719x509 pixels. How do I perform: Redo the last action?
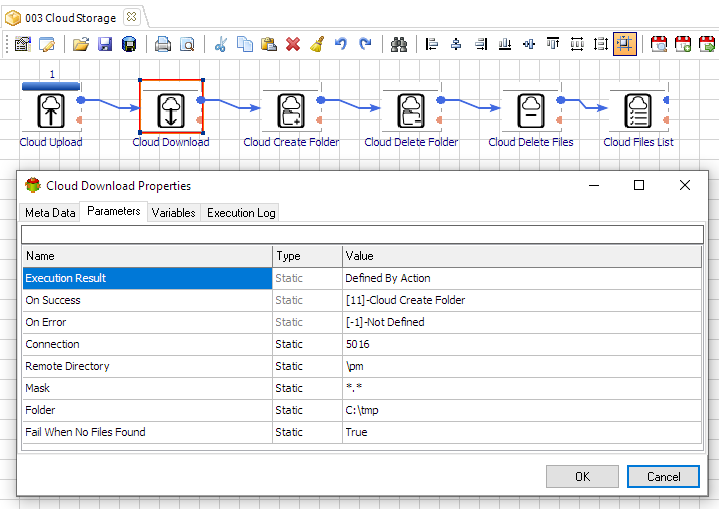click(x=365, y=44)
